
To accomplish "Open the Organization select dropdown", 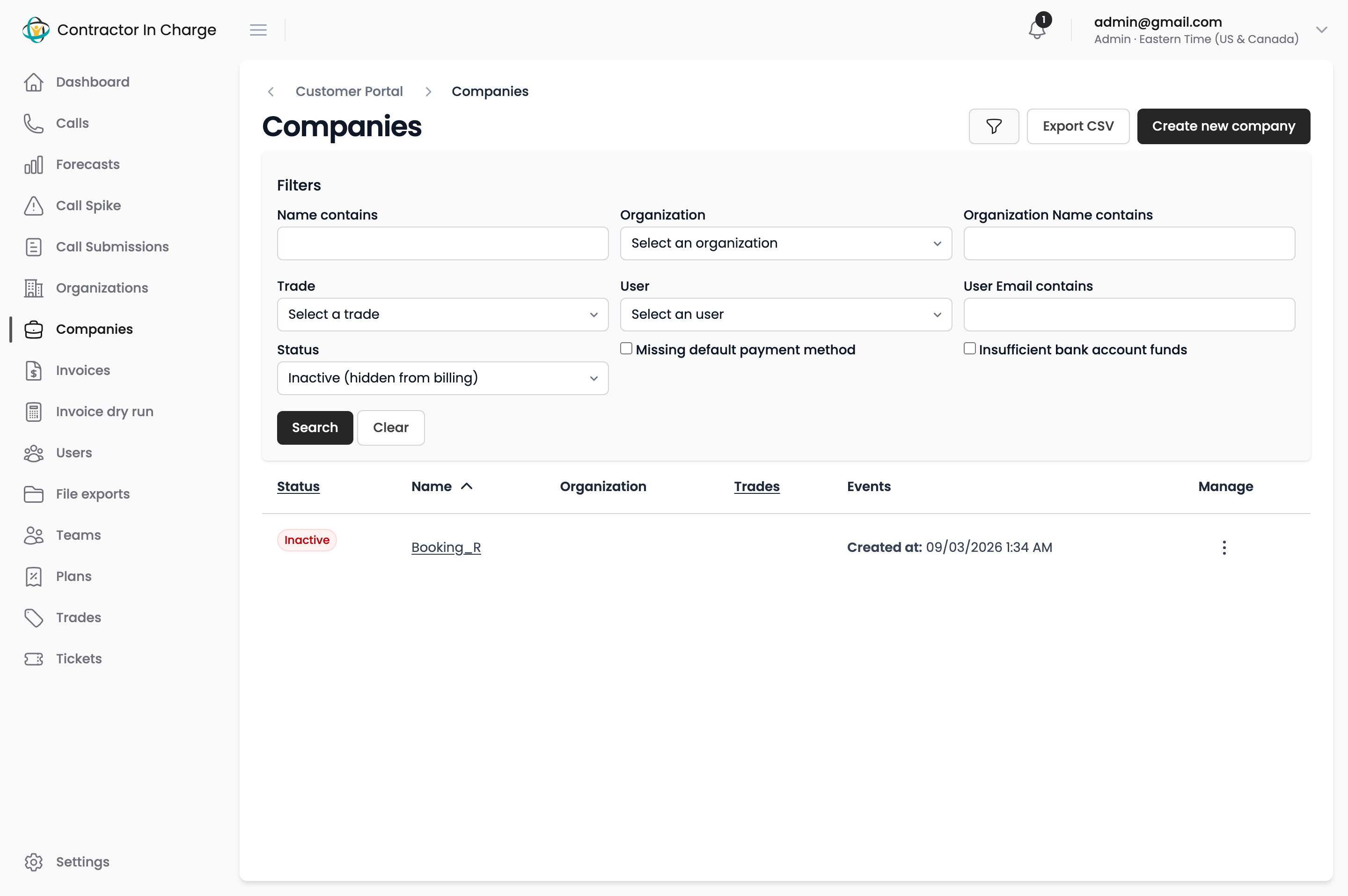I will [x=785, y=243].
